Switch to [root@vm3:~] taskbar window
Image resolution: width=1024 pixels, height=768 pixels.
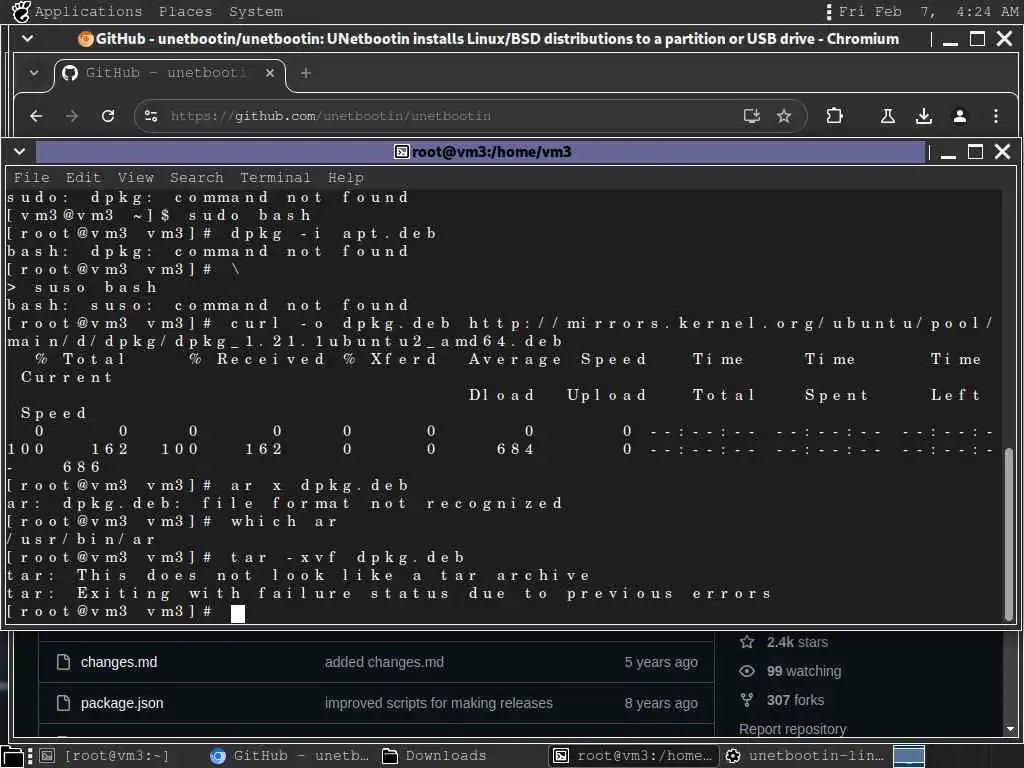(x=104, y=756)
